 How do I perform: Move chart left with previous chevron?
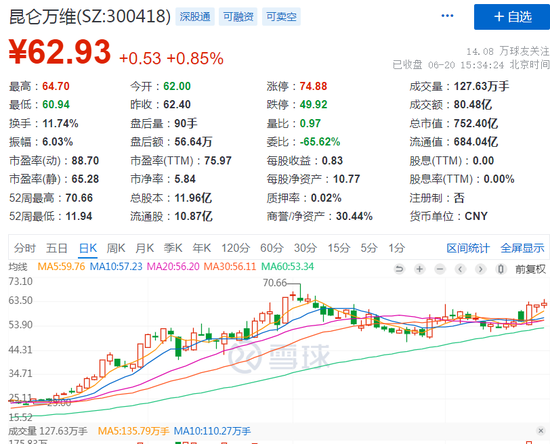(x=460, y=269)
